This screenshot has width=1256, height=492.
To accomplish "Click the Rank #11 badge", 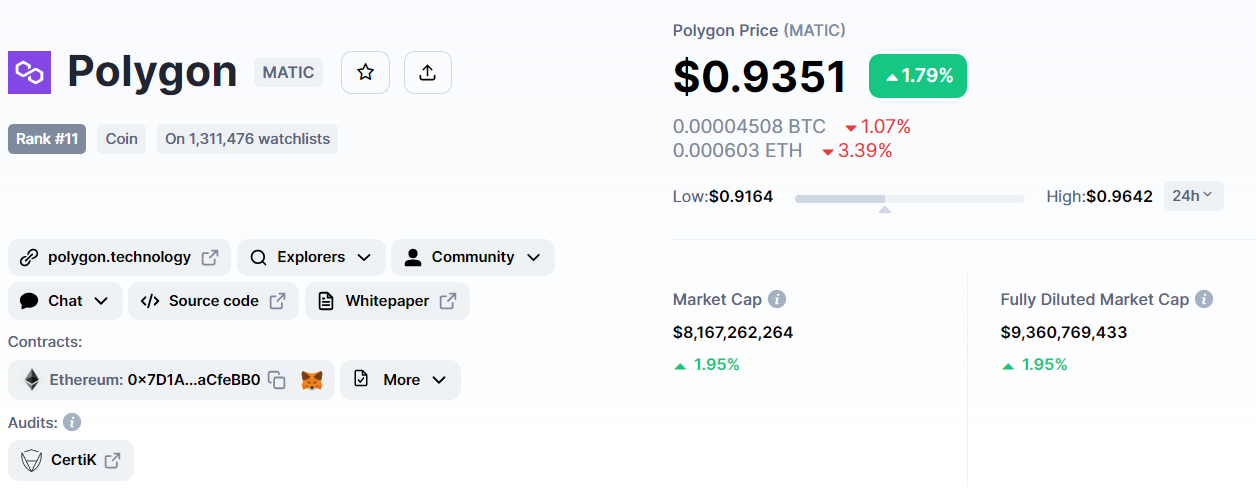I will tap(47, 139).
